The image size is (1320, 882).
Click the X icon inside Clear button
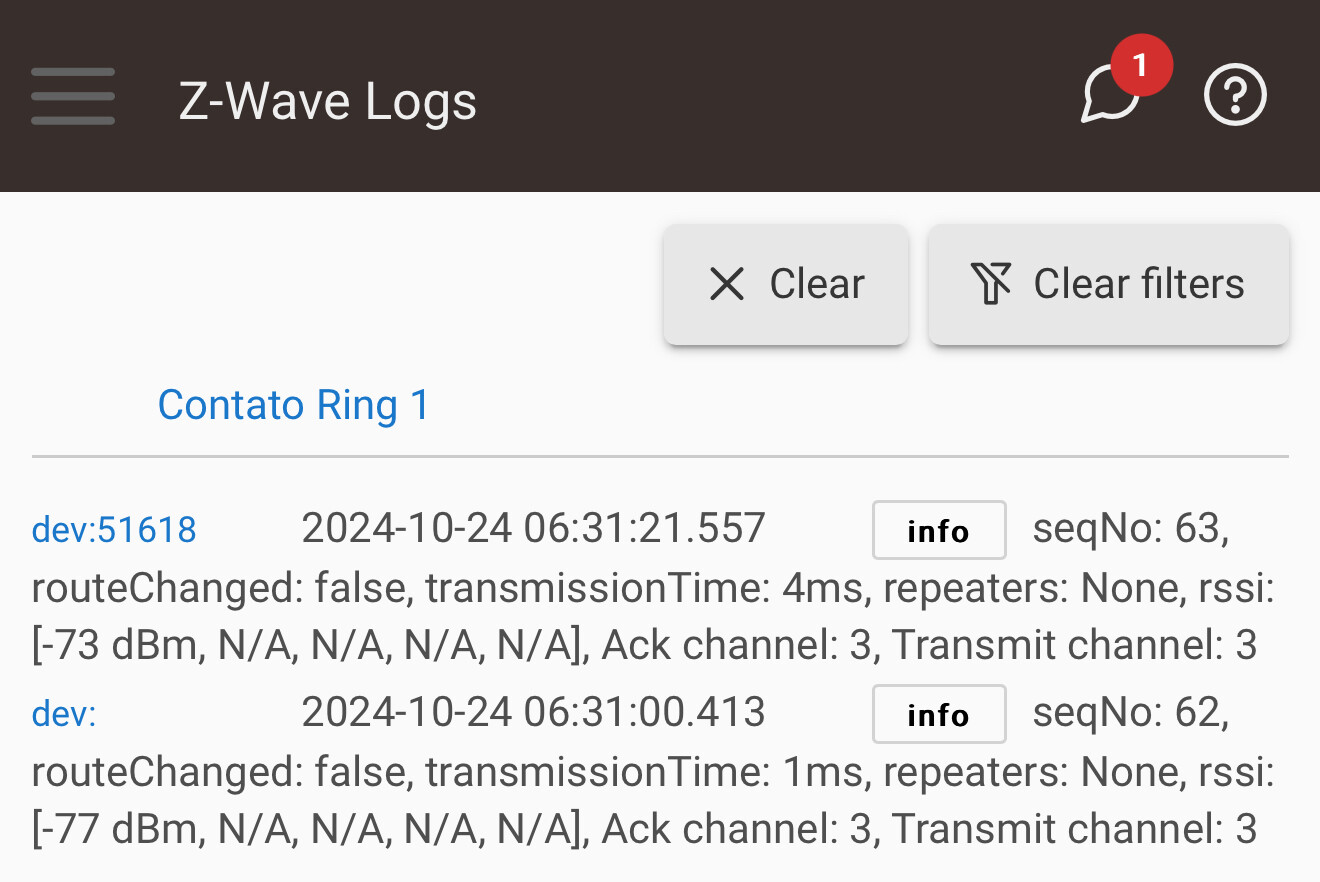click(726, 284)
